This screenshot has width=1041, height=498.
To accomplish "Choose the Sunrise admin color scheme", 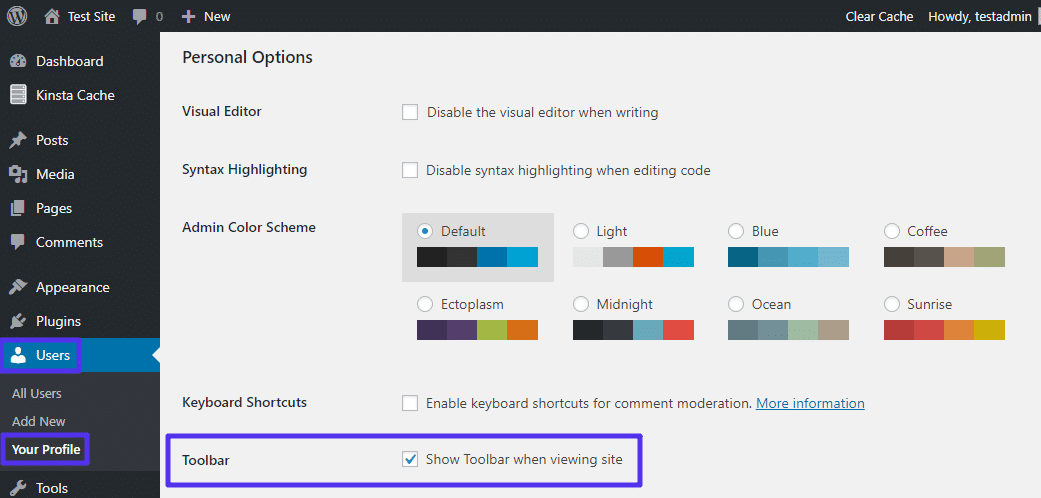I will 892,304.
